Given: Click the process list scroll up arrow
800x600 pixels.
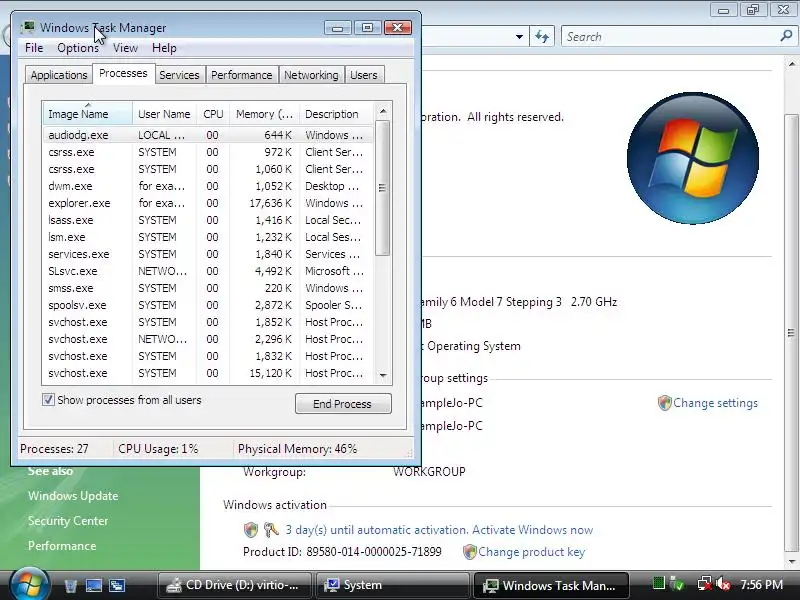Looking at the screenshot, I should 383,111.
